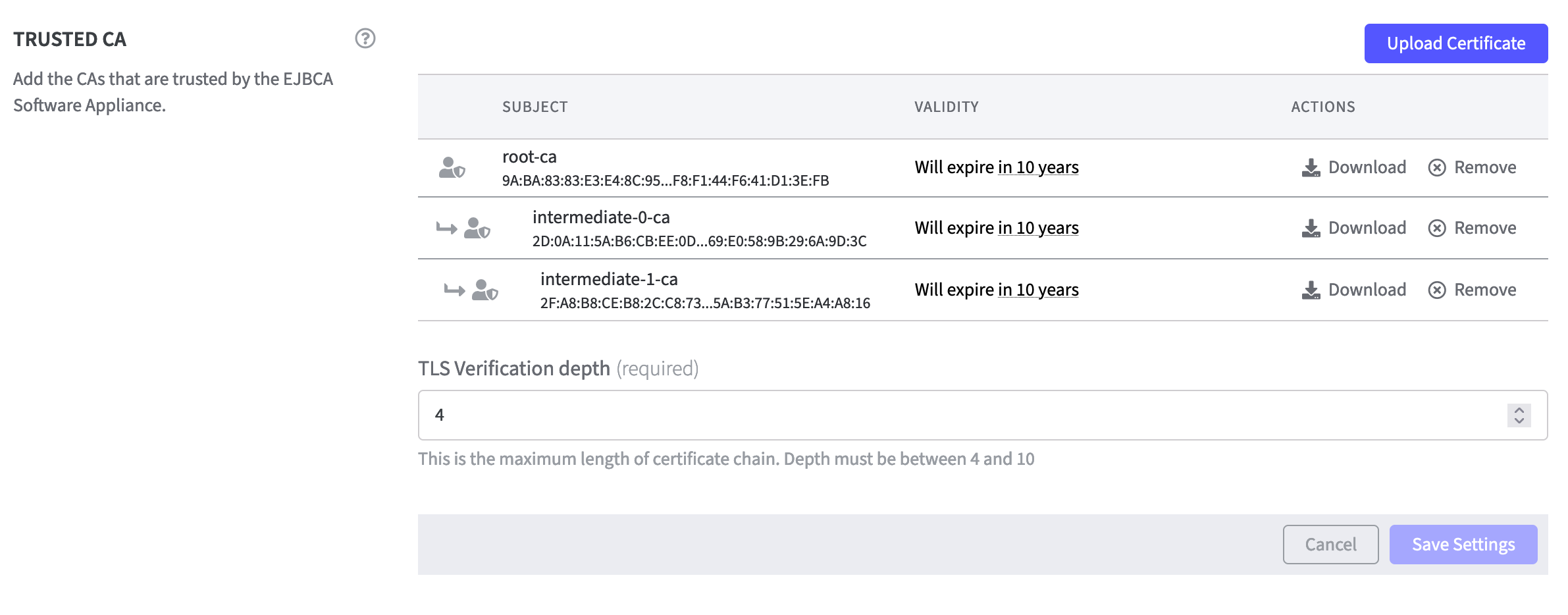Click the intermediate-1-ca expiry validity text
This screenshot has height=615, width=1568.
click(x=996, y=290)
